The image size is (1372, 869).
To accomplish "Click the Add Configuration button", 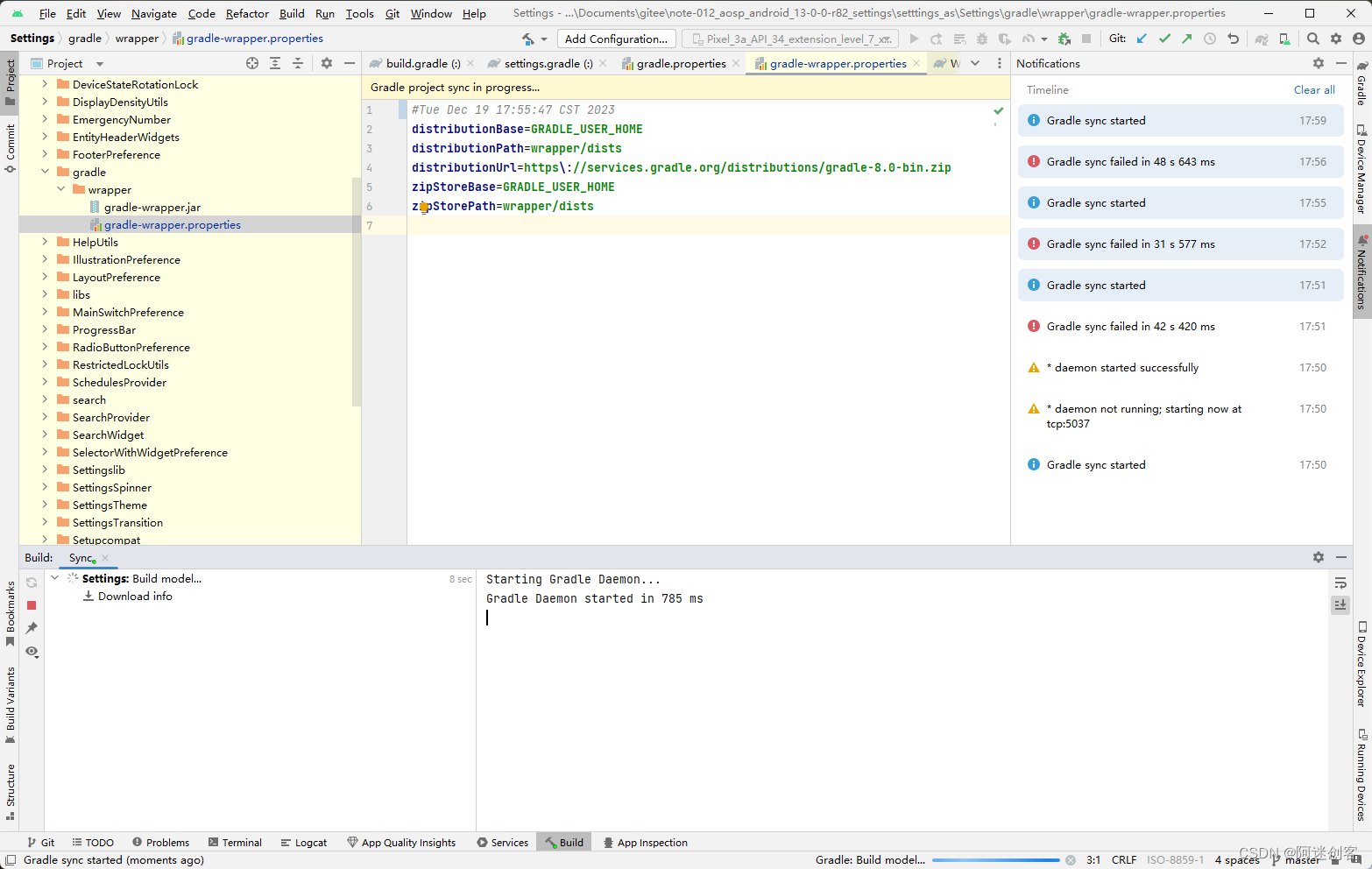I will (x=616, y=39).
